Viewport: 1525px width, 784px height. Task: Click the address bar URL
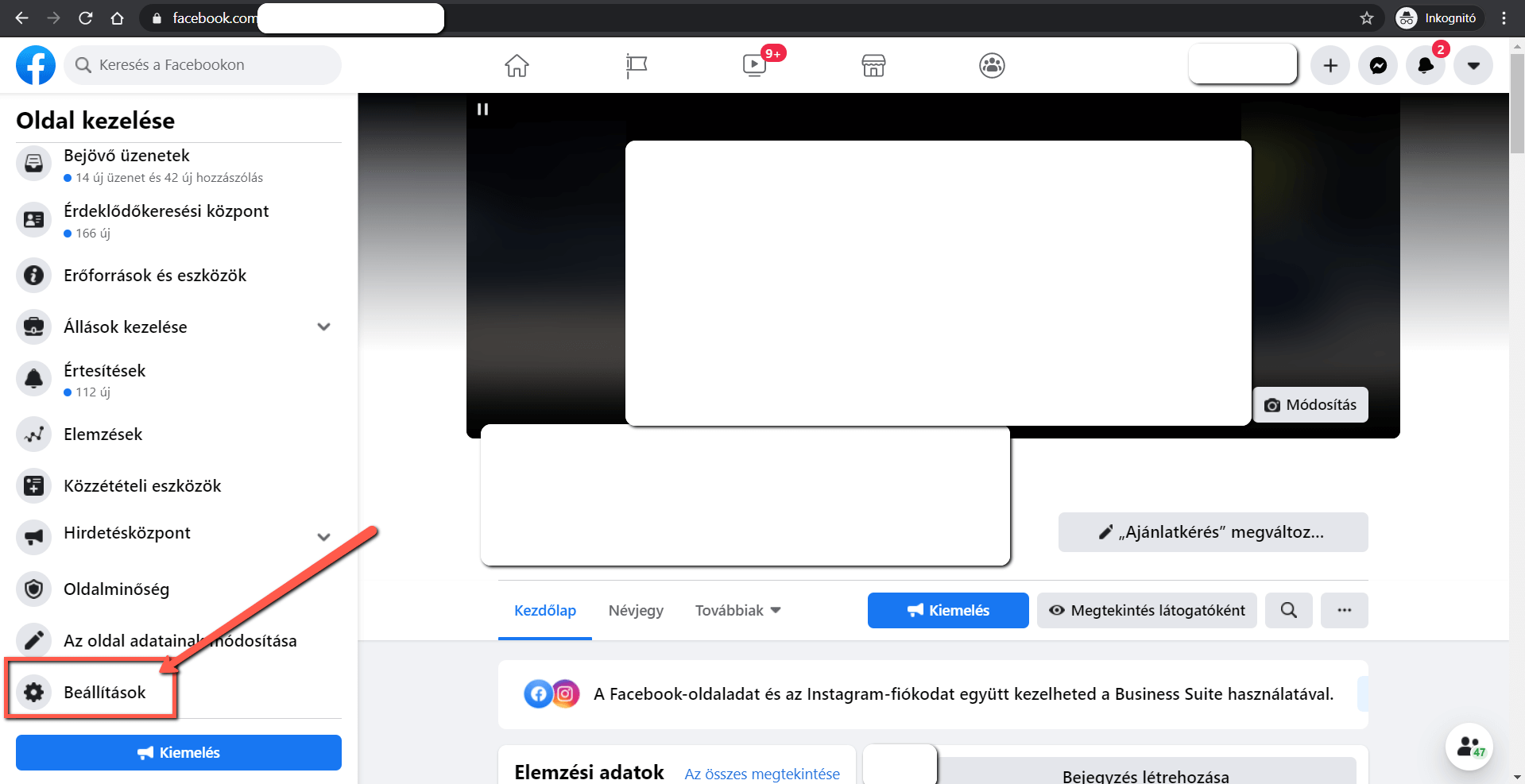point(215,17)
